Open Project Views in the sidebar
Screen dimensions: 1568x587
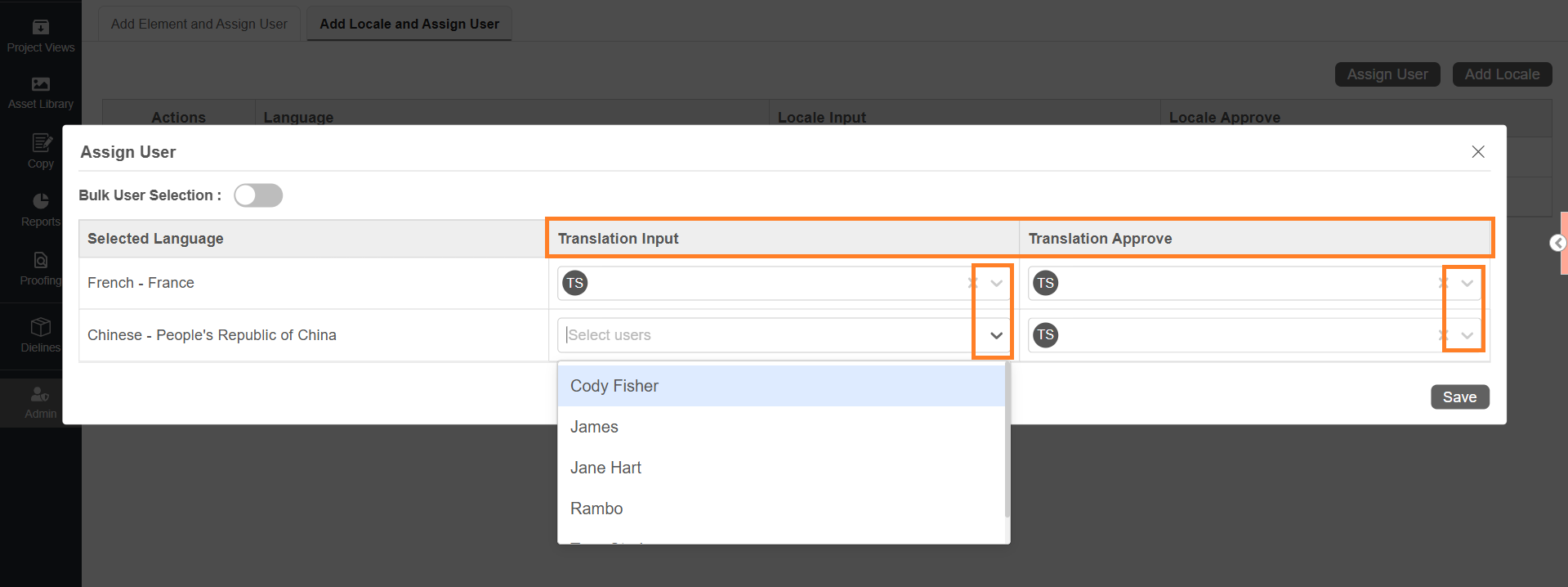pos(40,28)
